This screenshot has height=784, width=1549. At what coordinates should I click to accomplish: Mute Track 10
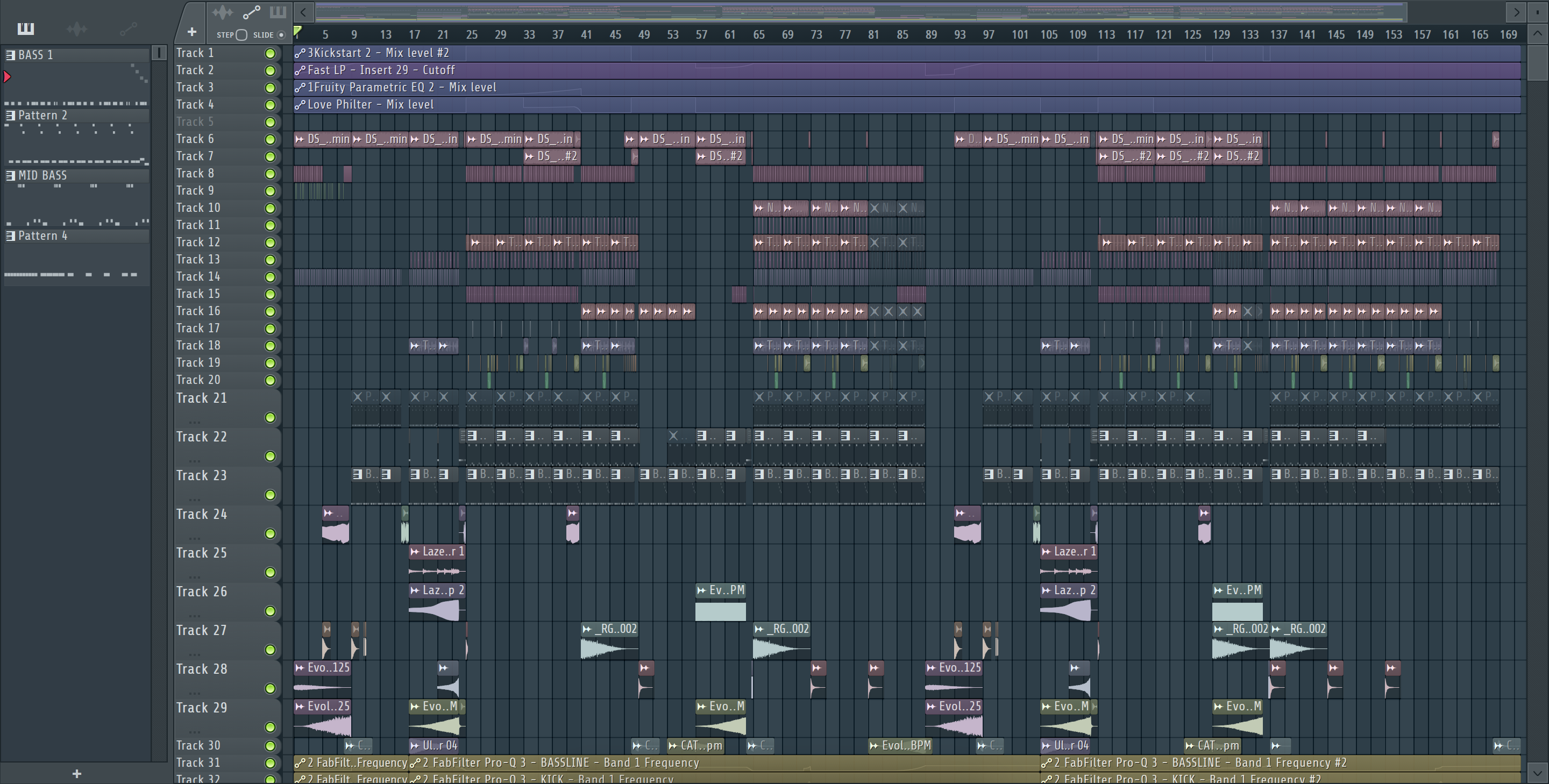271,208
